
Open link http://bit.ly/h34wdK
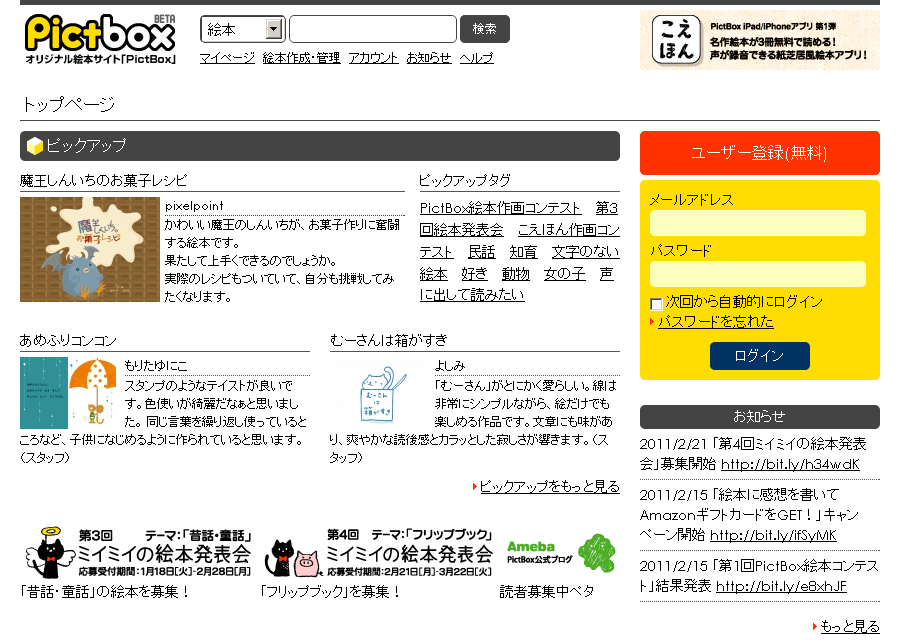coord(790,464)
